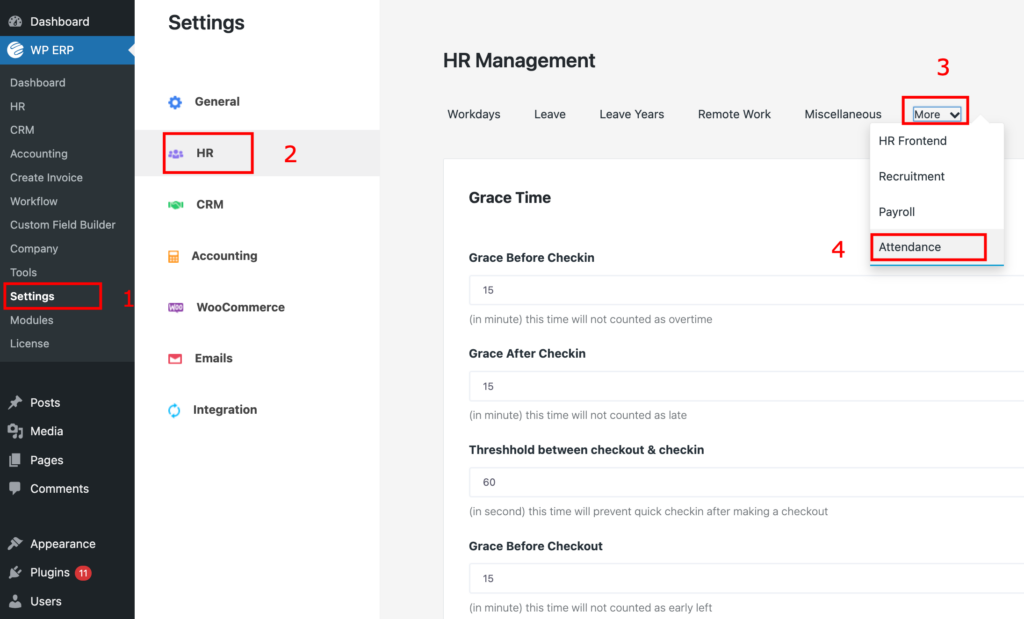Open the HR submenu under WP ERP
1024x619 pixels.
point(18,106)
